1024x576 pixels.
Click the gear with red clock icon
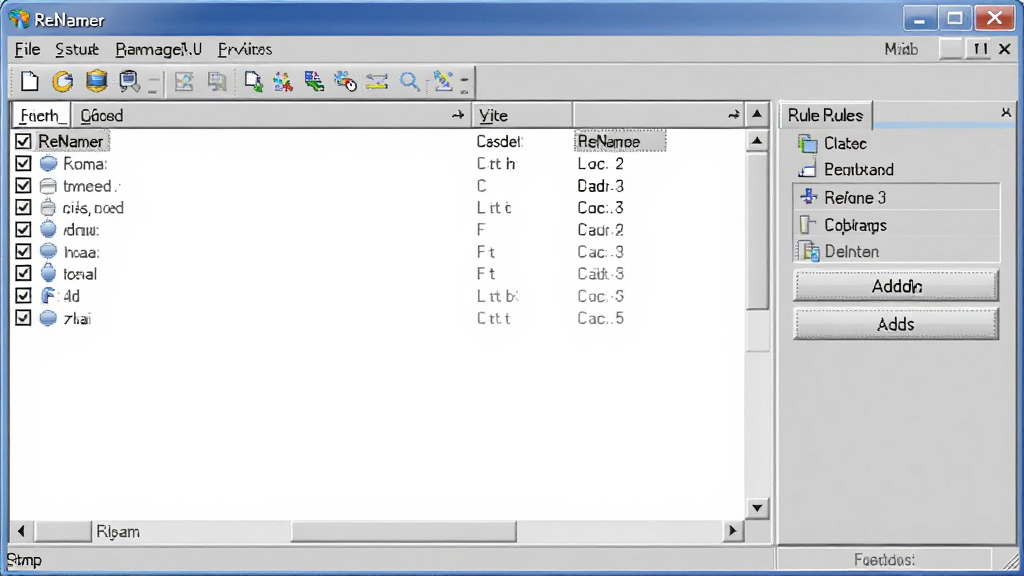click(345, 82)
